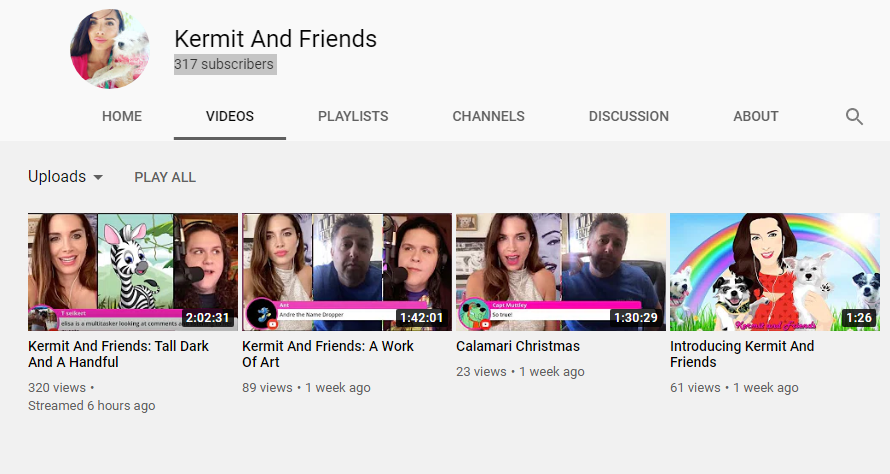Click title 'Kermit And Friends: Tall Dark And A Handful'
The height and width of the screenshot is (474, 890).
tap(119, 354)
